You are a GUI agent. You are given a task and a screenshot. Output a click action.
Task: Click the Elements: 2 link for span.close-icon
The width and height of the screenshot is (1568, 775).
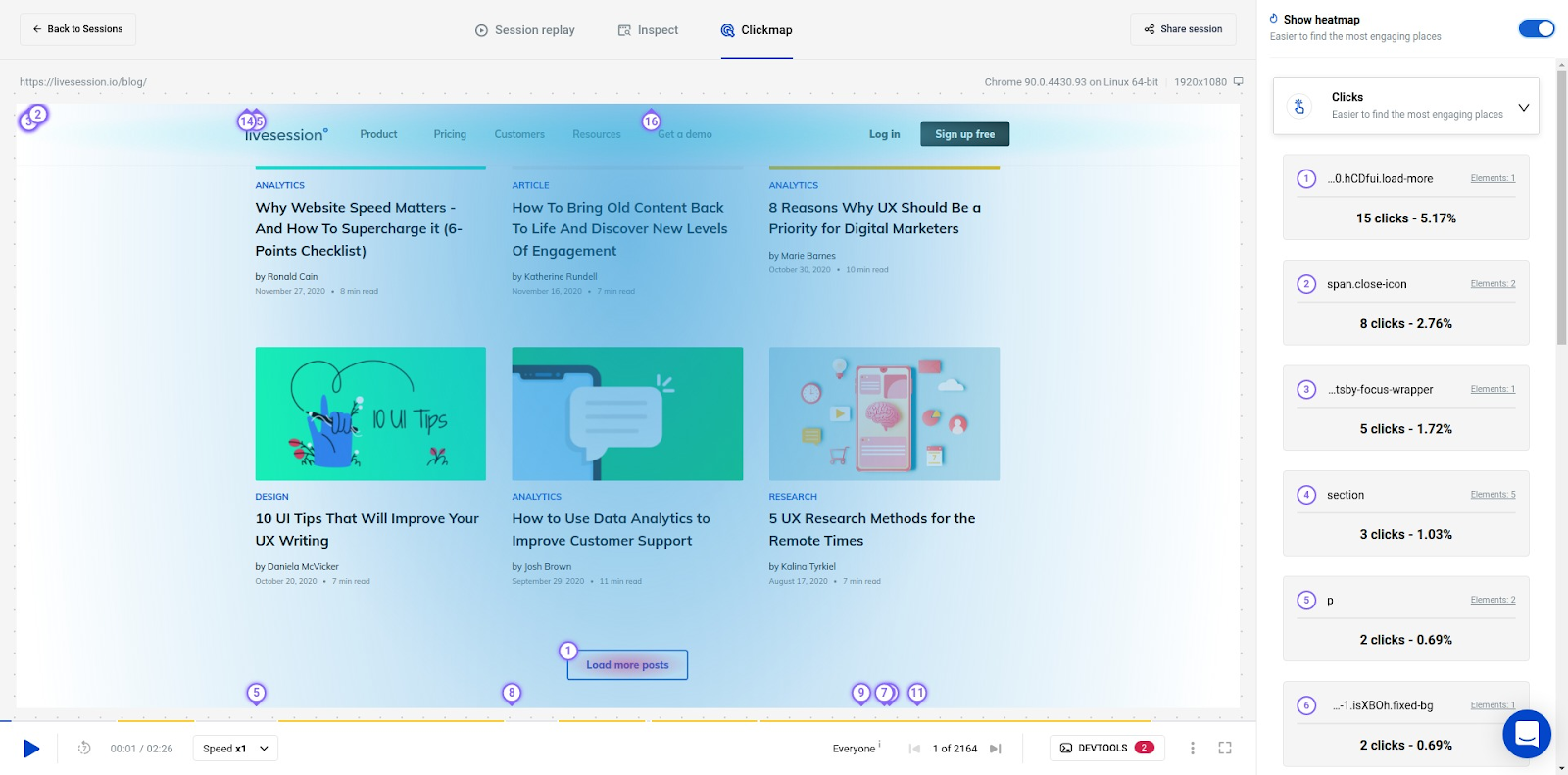1493,284
